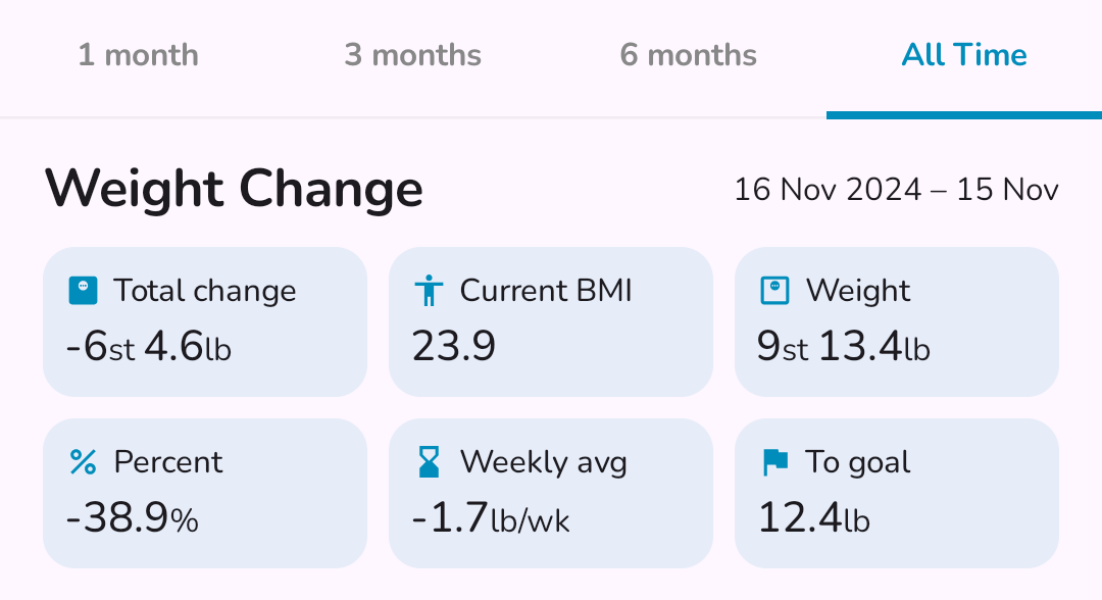Click the scale icon beside Total change
The height and width of the screenshot is (600, 1102).
tap(83, 291)
